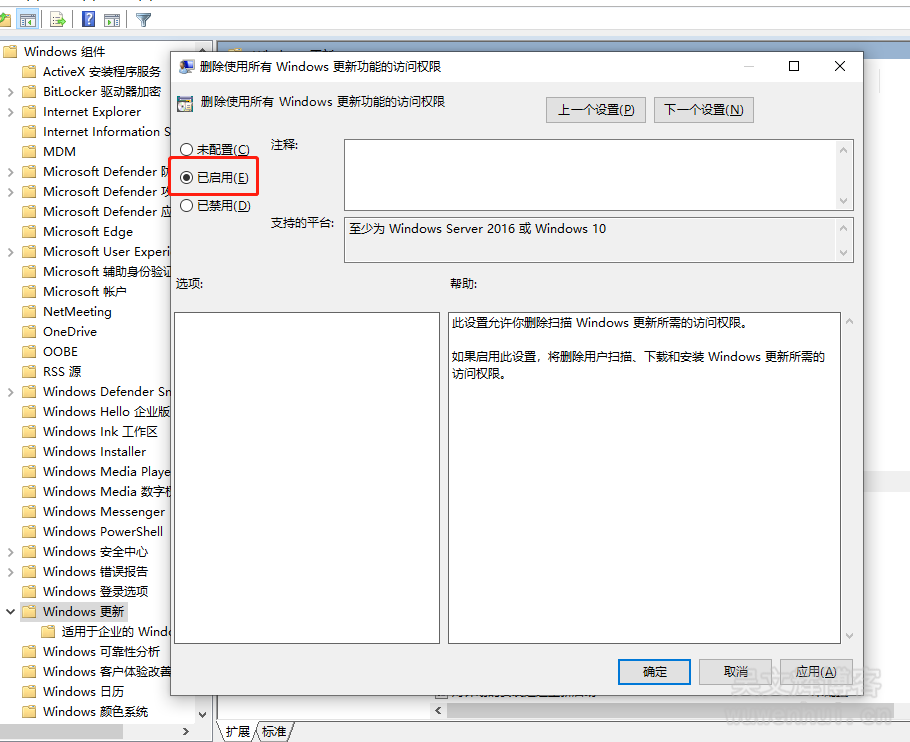
Task: Toggle the show/hide console tree icon
Action: click(x=27, y=19)
